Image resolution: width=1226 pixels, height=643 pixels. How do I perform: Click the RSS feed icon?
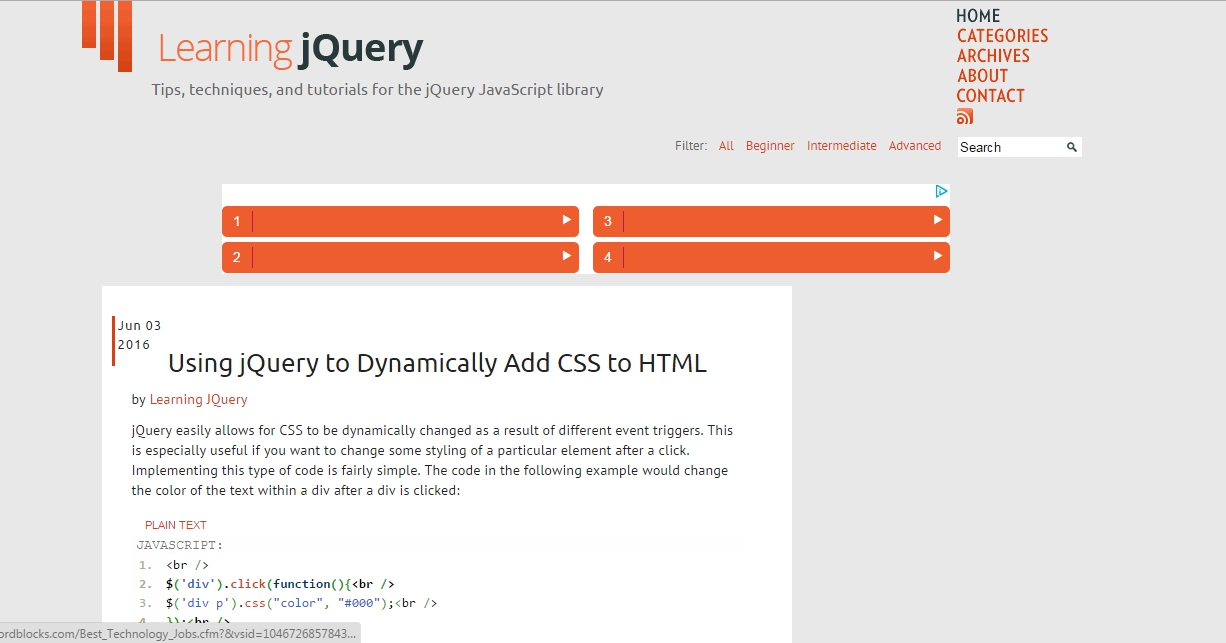(964, 115)
